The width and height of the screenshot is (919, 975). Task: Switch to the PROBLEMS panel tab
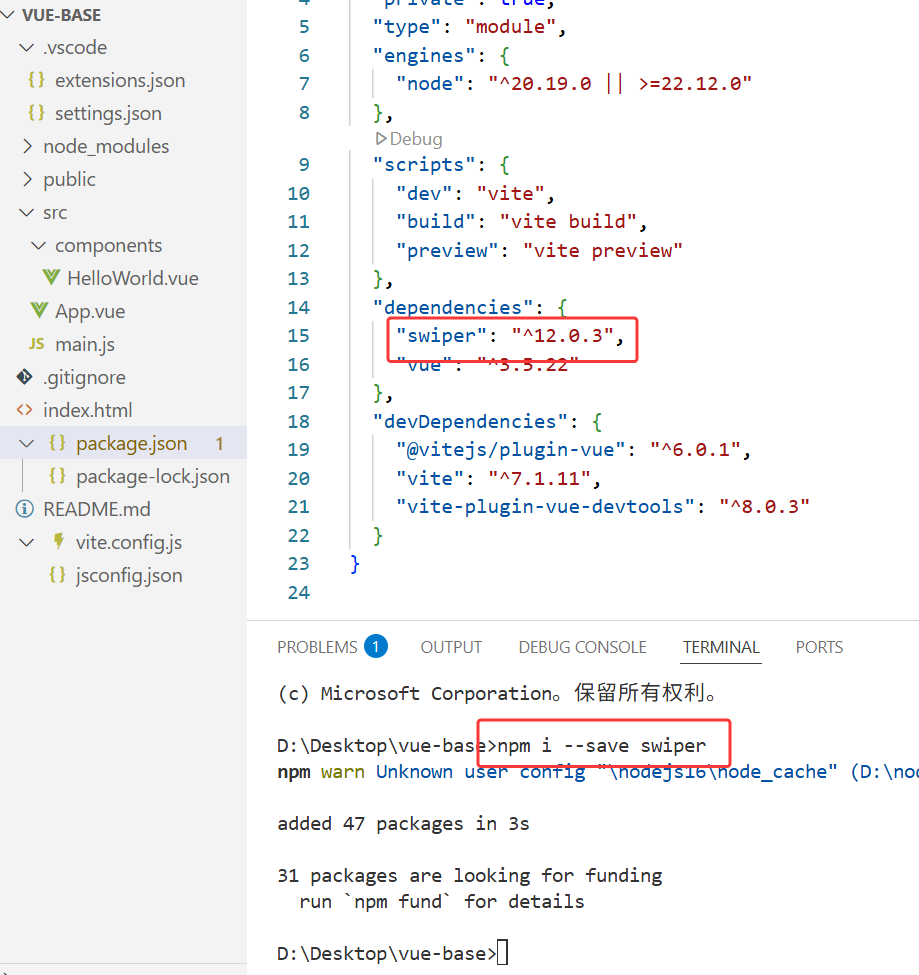point(317,647)
